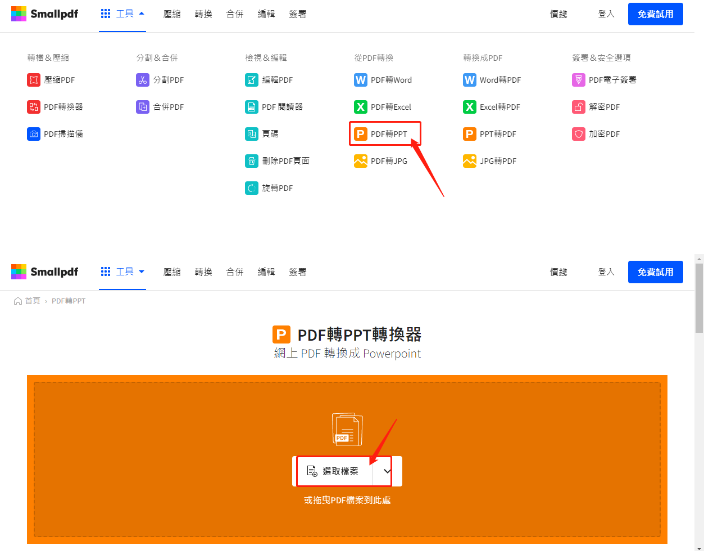The height and width of the screenshot is (551, 708).
Task: Open 簽署 in the PDF轉PPT page navigation
Action: point(297,272)
